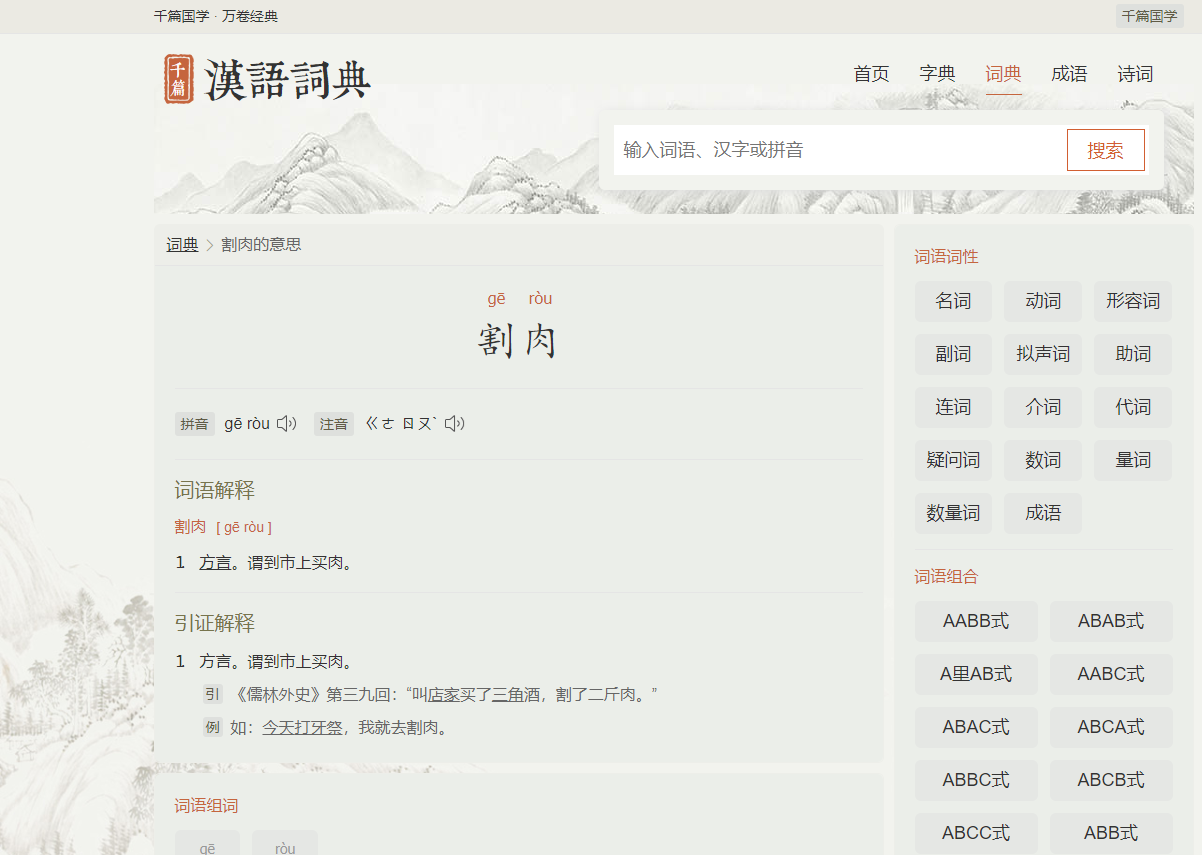The width and height of the screenshot is (1202, 855).
Task: Click the 搜索 search button
Action: pyautogui.click(x=1106, y=149)
